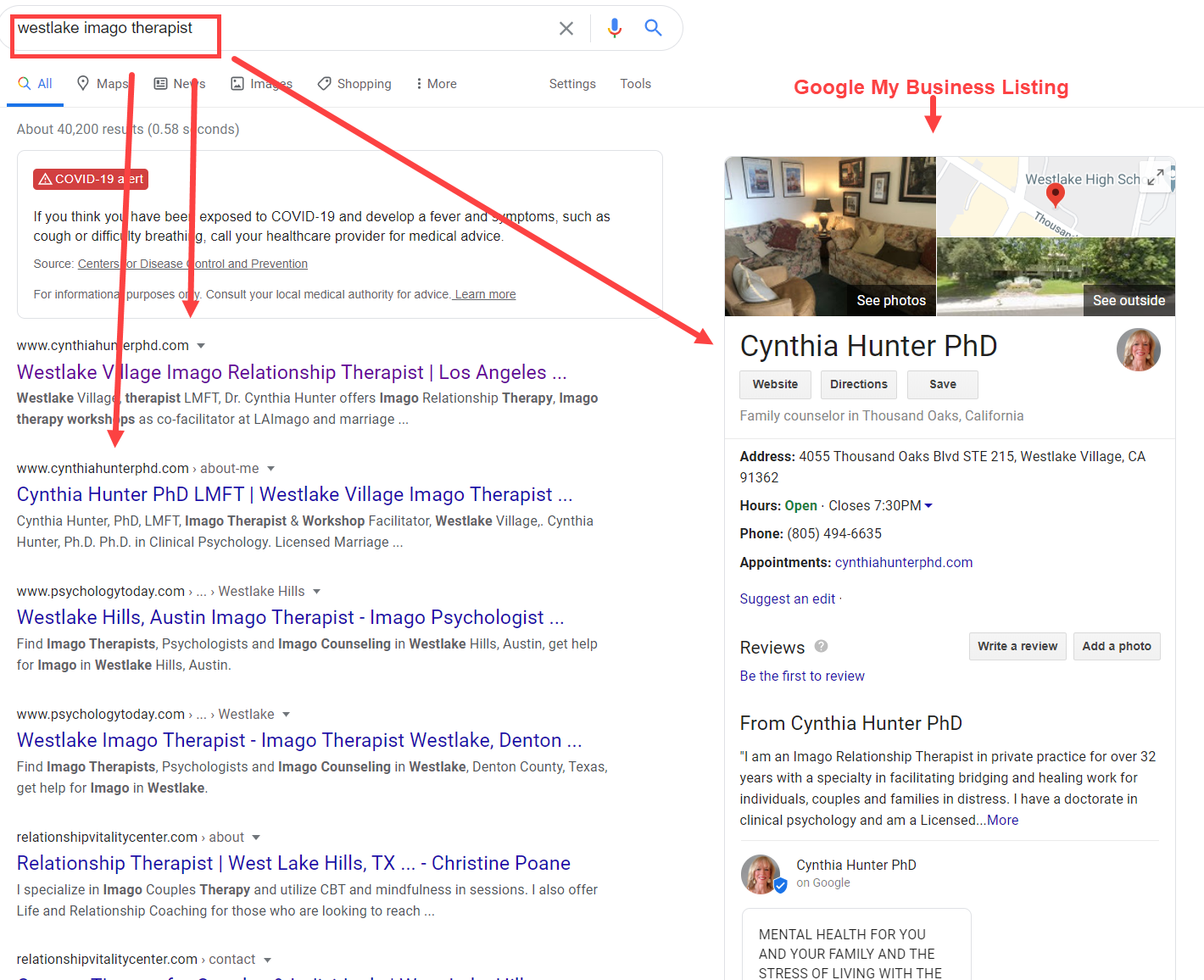This screenshot has height=980, width=1204.
Task: Click the Website button
Action: coord(775,384)
